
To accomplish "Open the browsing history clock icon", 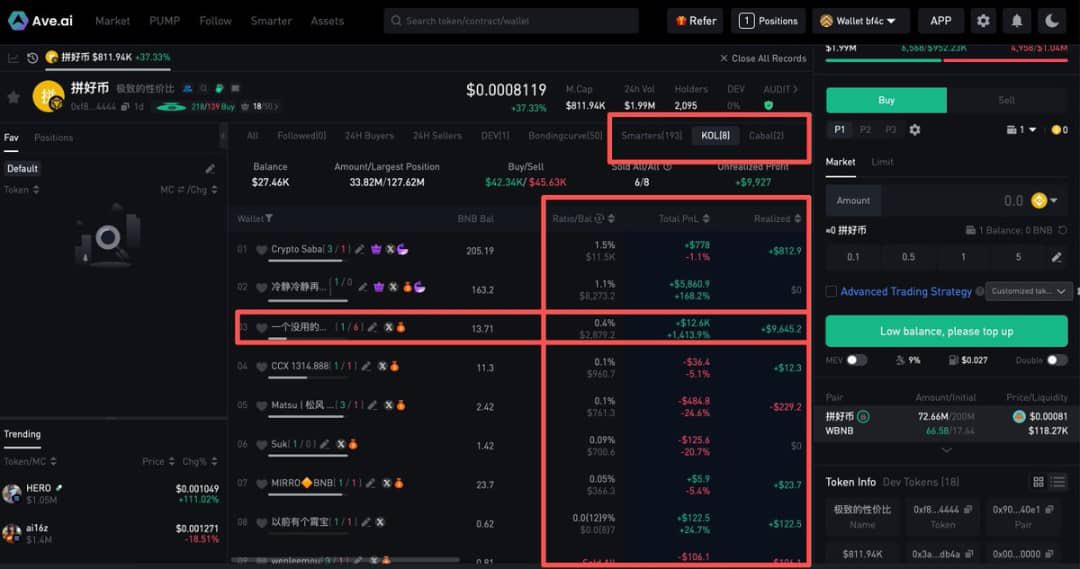I will 32,58.
